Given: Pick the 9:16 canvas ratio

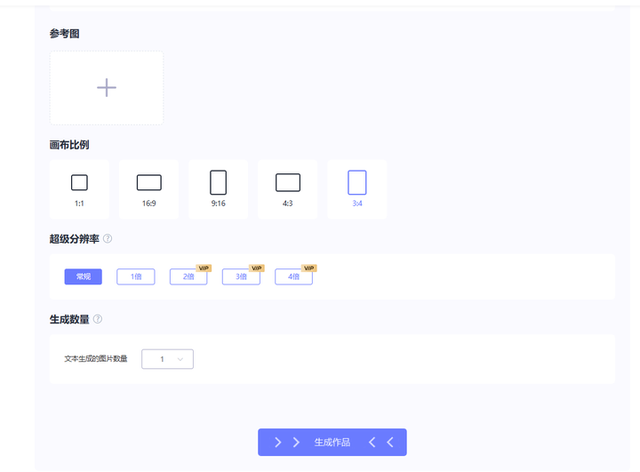Looking at the screenshot, I should (218, 189).
